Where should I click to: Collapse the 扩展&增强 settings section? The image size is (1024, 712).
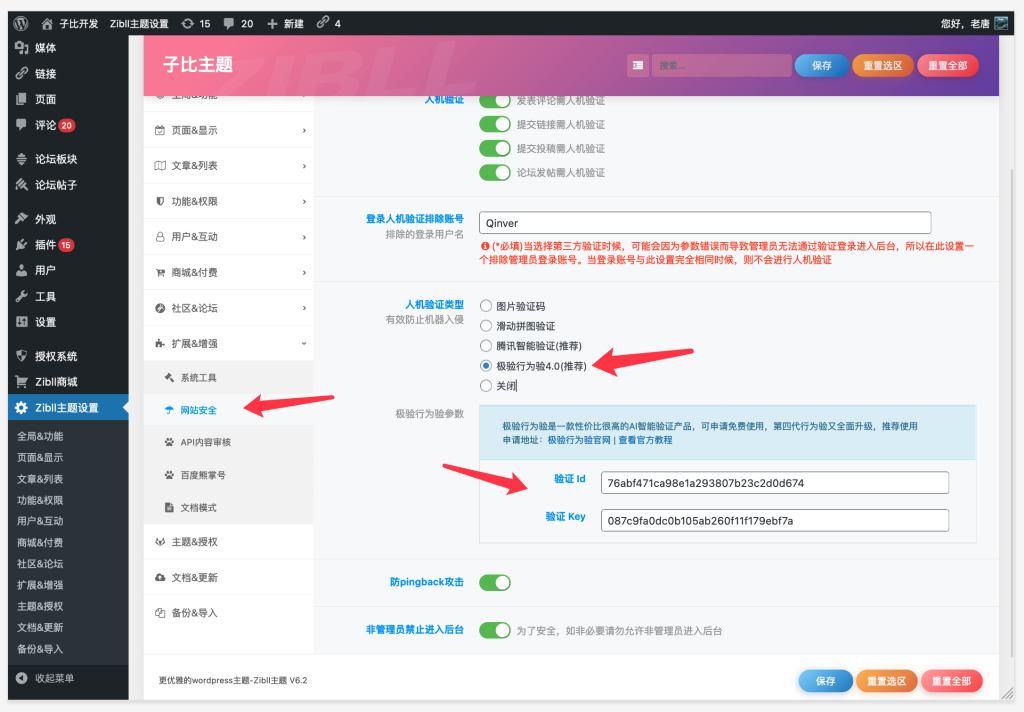pos(229,343)
